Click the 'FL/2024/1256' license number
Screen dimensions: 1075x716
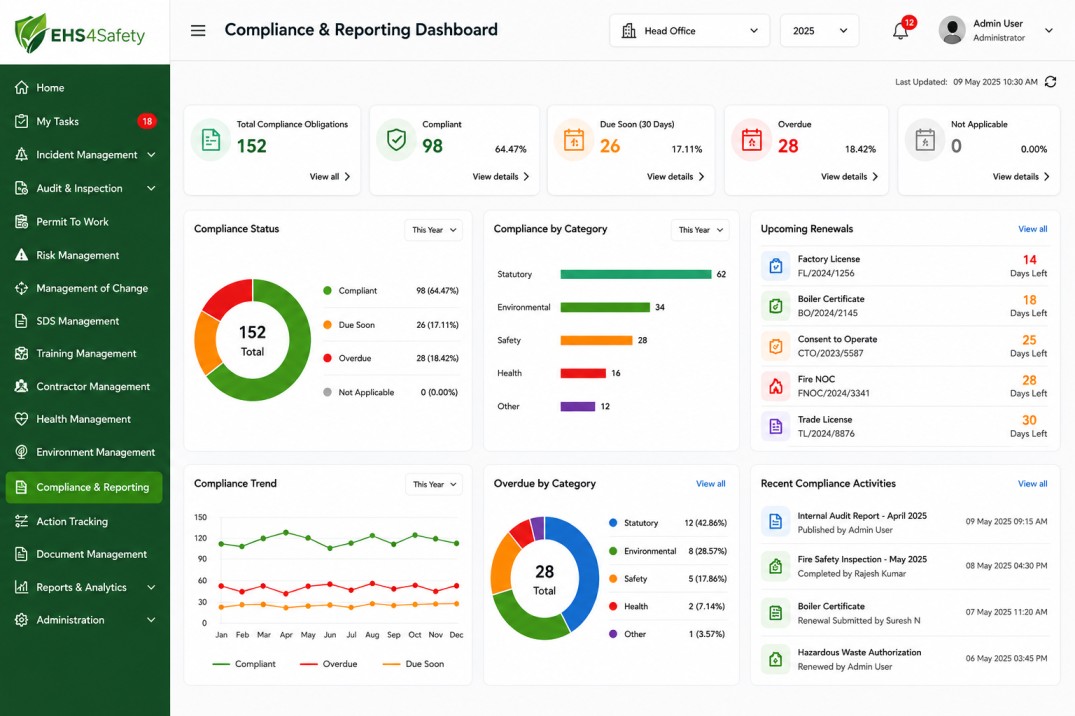(x=825, y=273)
